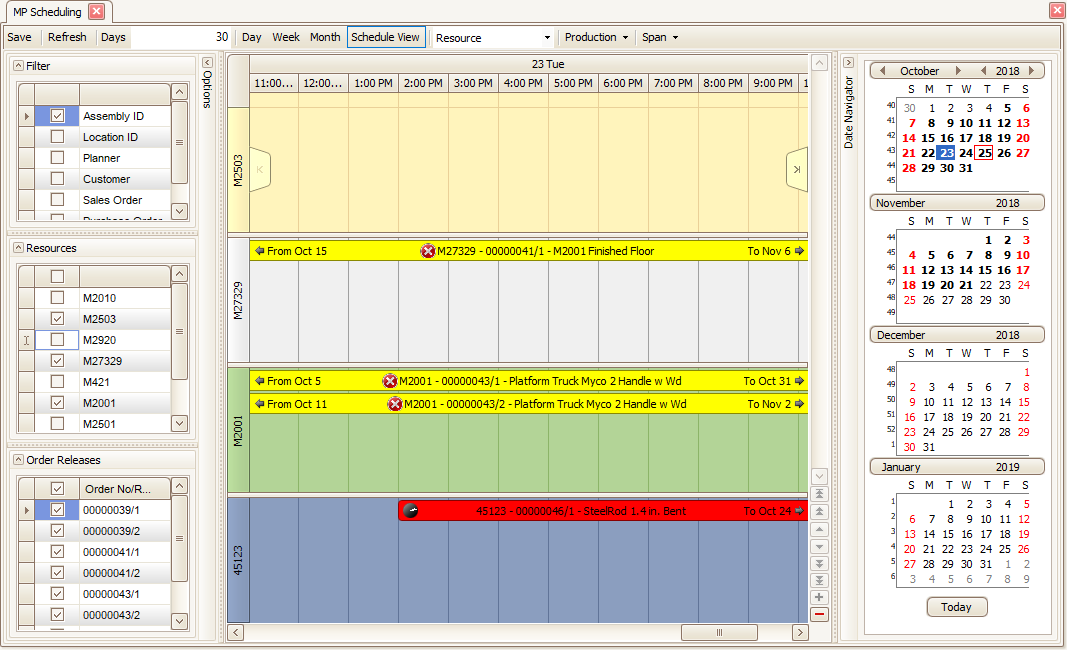Click the previous appointment tab in M2503 row
The height and width of the screenshot is (650, 1067).
click(260, 169)
